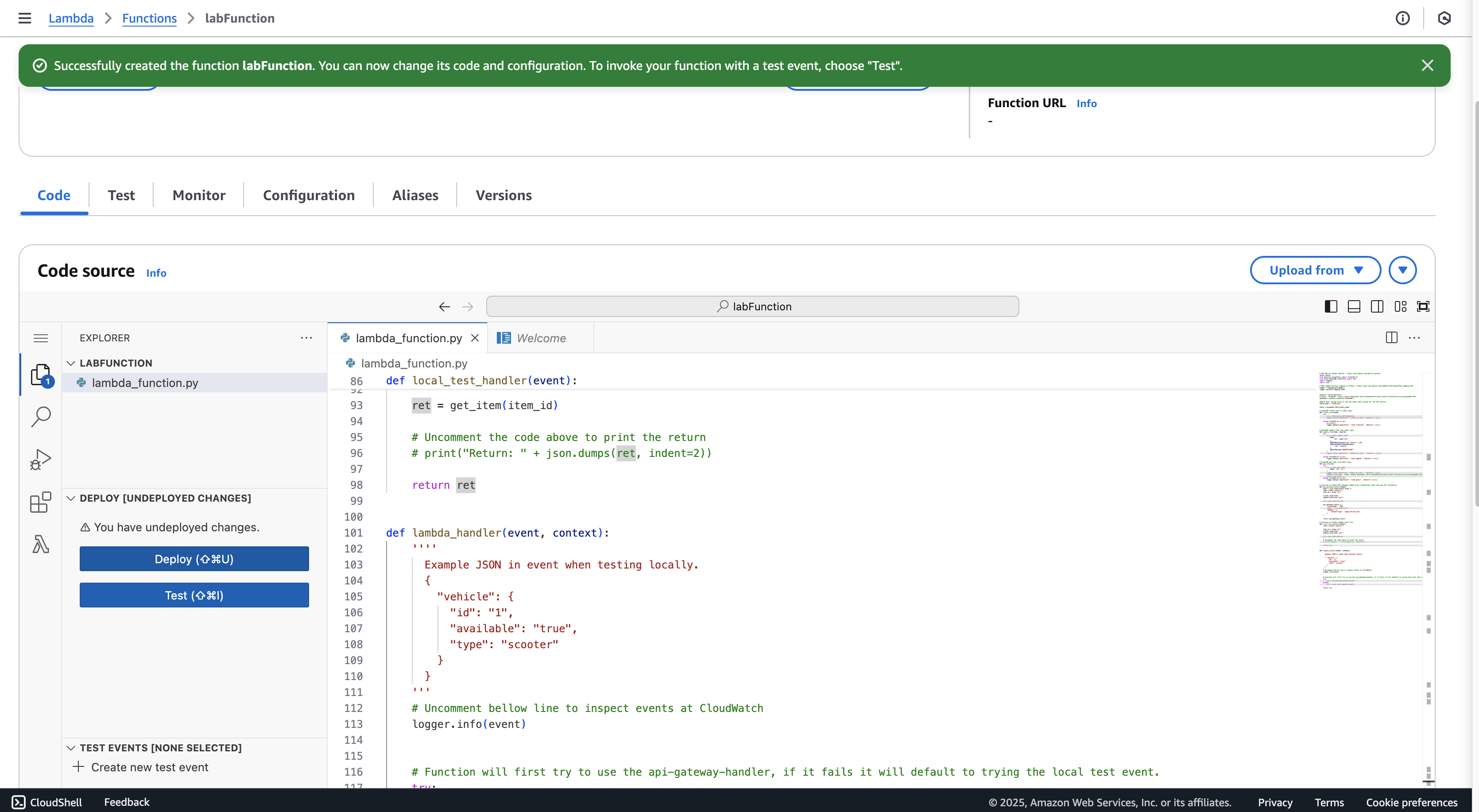Switch to the Aliases tab
The image size is (1479, 812).
click(415, 195)
